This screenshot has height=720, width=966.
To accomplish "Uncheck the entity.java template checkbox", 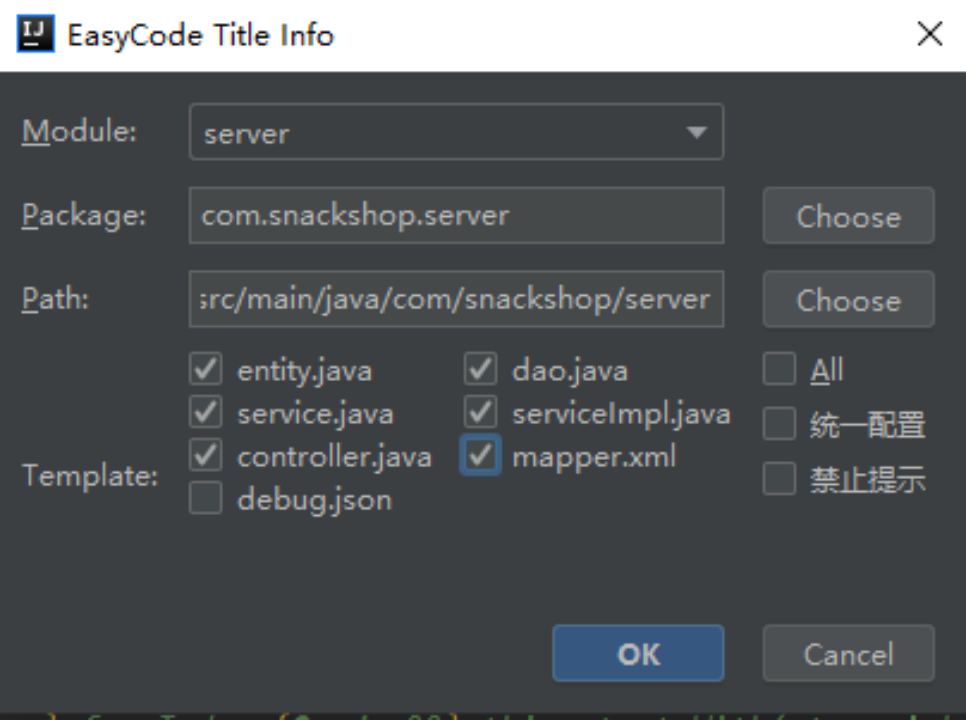I will coord(205,370).
